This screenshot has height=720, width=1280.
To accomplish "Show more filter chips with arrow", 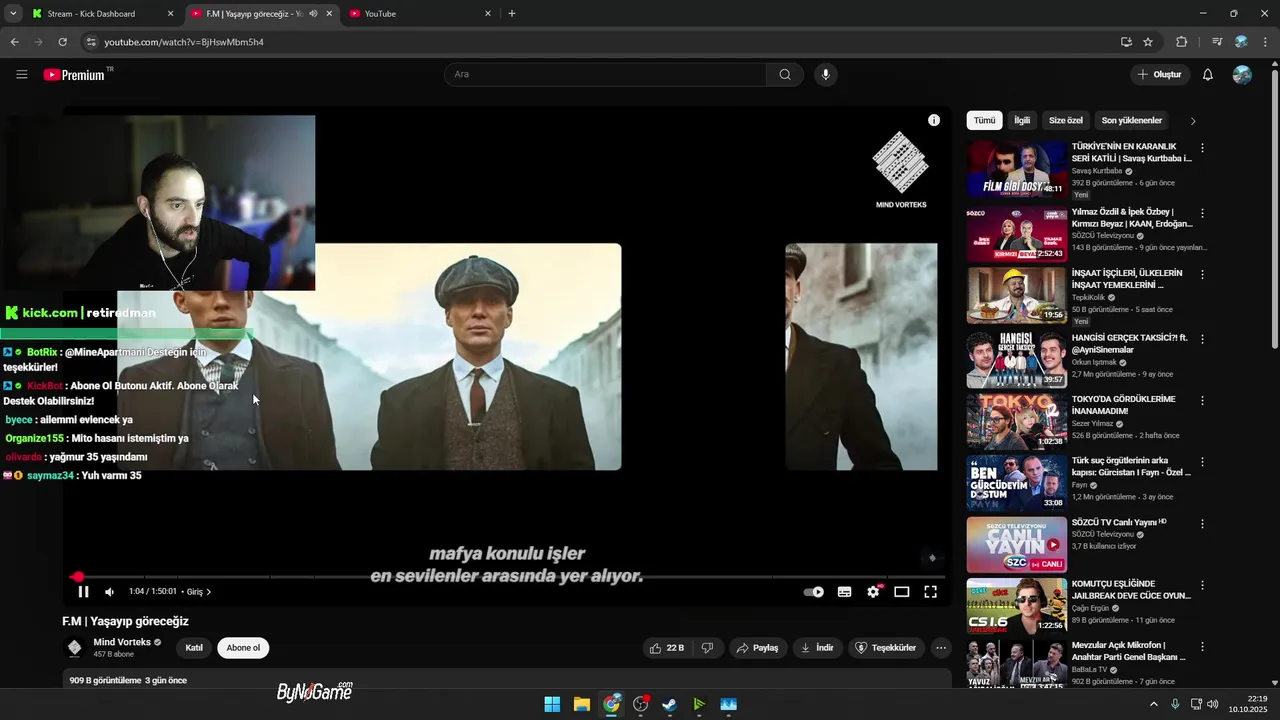I will [x=1192, y=121].
